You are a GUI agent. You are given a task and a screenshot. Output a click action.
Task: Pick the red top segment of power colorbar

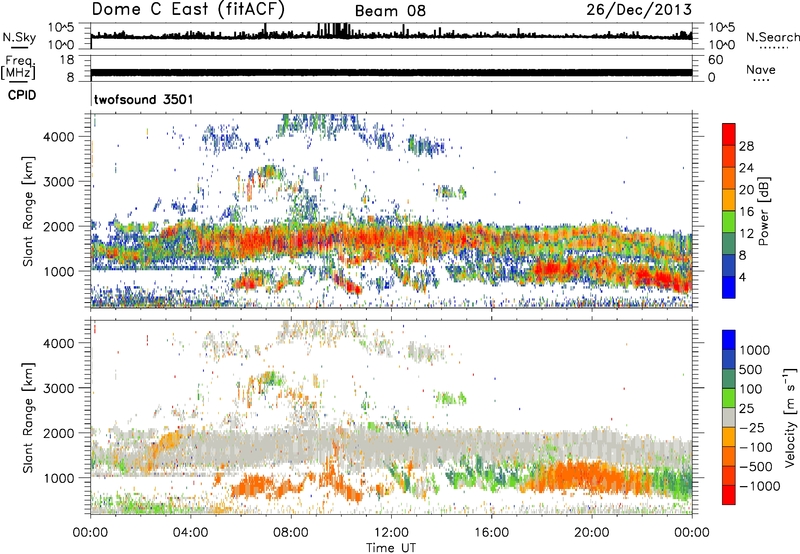click(x=729, y=135)
